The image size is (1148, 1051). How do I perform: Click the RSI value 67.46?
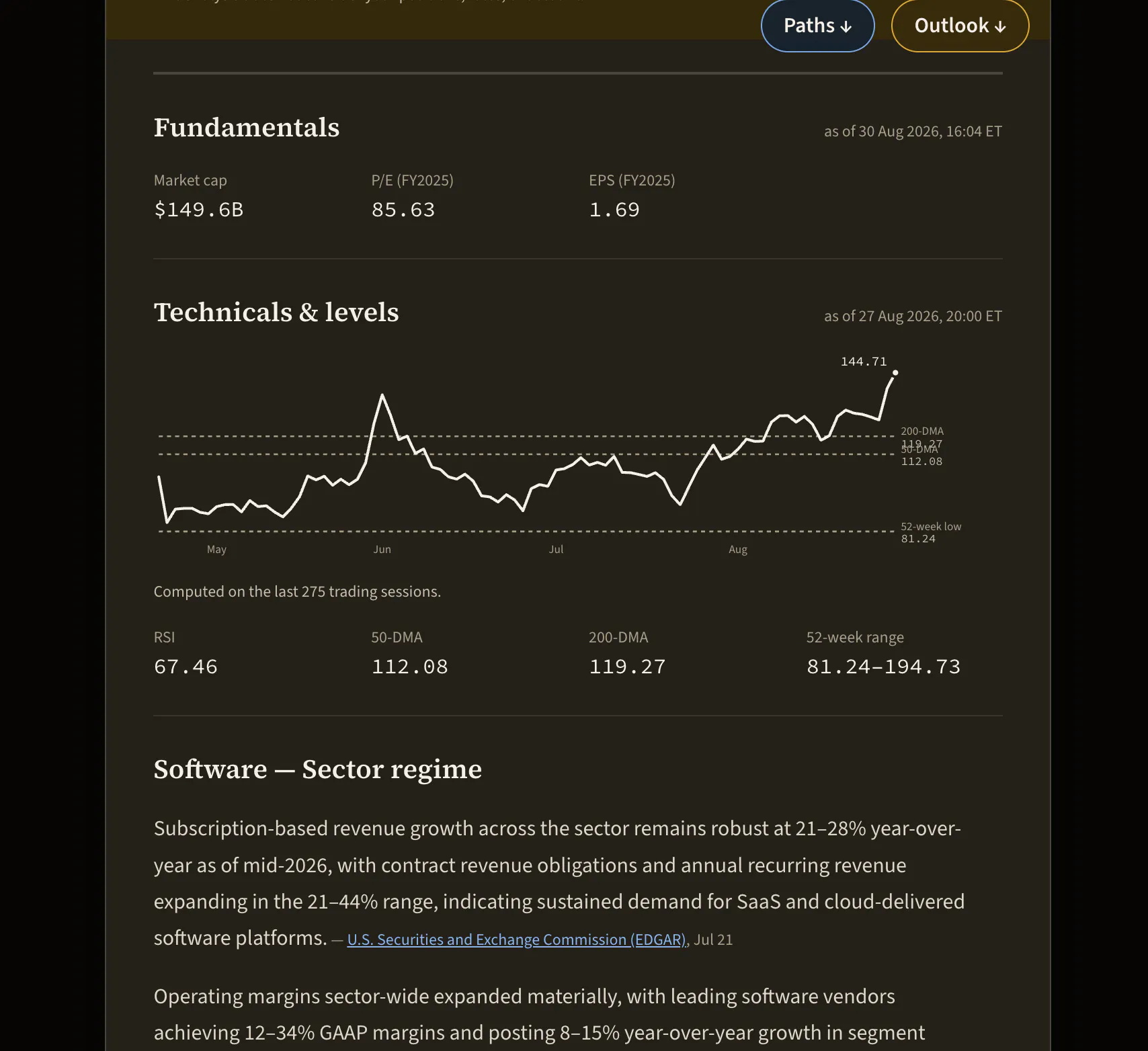coord(186,667)
